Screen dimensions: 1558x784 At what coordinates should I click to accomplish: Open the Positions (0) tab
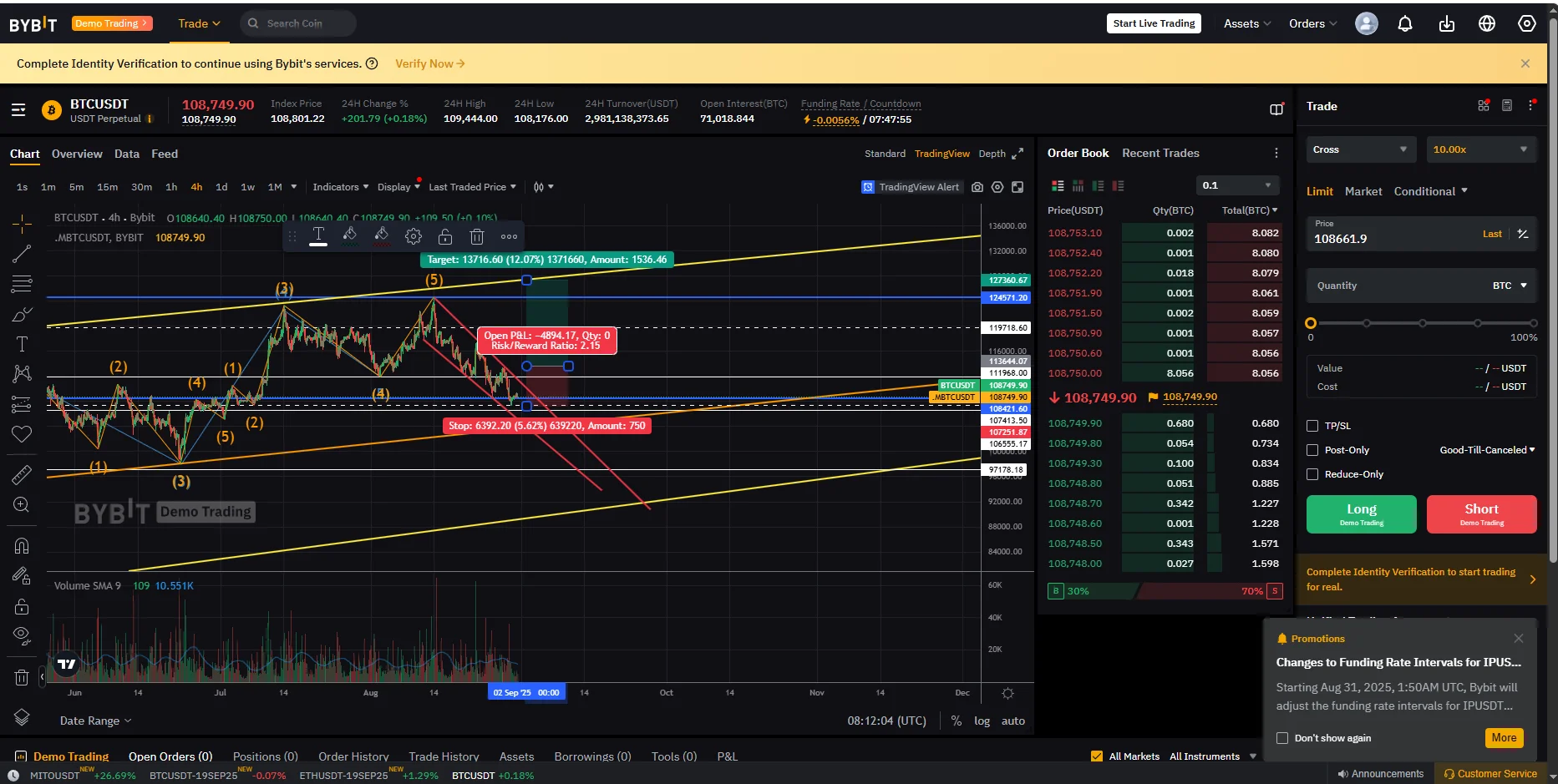pos(266,756)
